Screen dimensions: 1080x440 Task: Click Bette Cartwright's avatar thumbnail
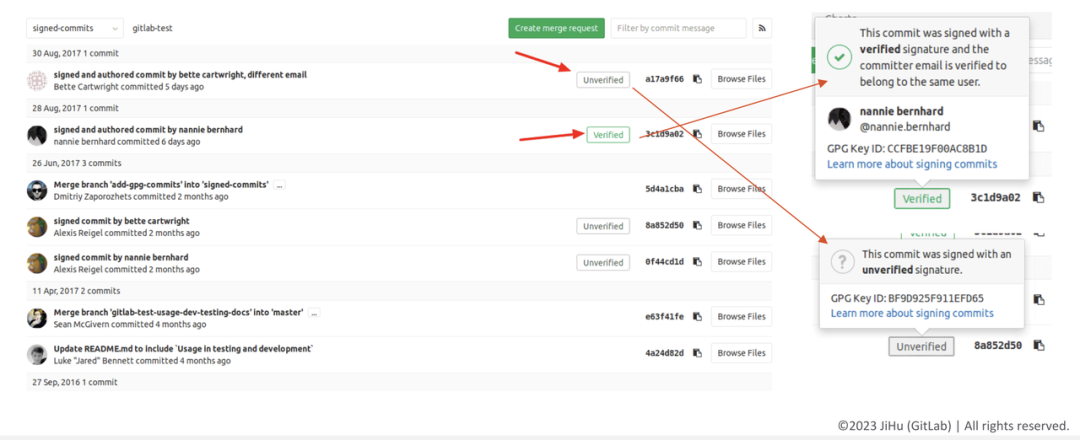37,80
